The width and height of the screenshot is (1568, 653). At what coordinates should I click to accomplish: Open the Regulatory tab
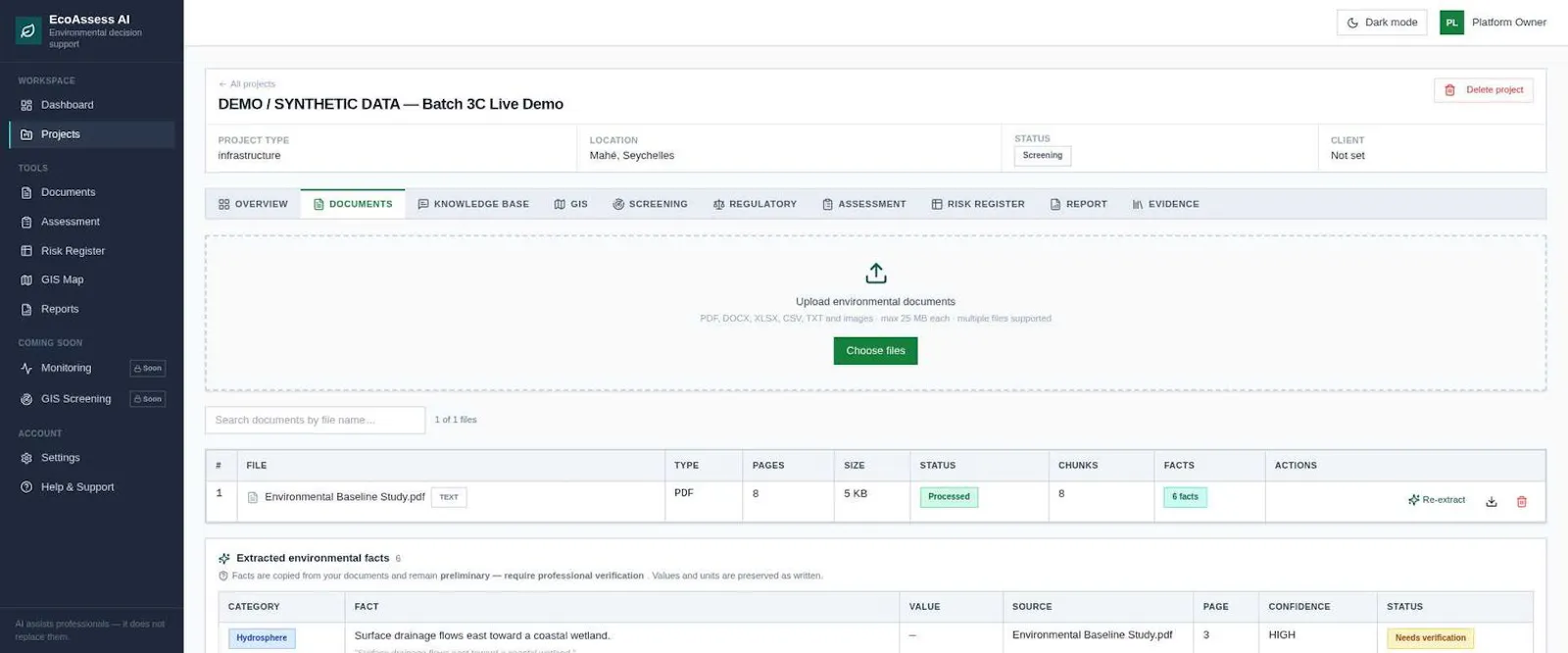(x=755, y=204)
